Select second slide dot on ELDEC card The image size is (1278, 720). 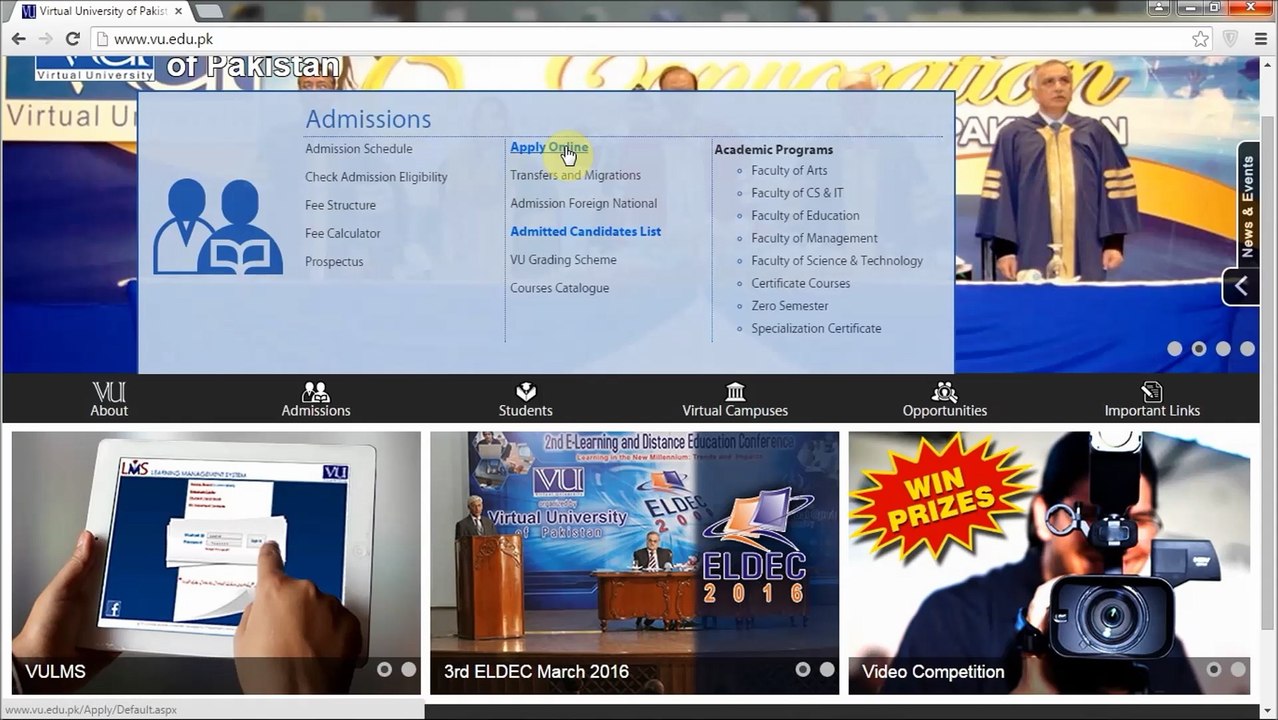coord(827,670)
